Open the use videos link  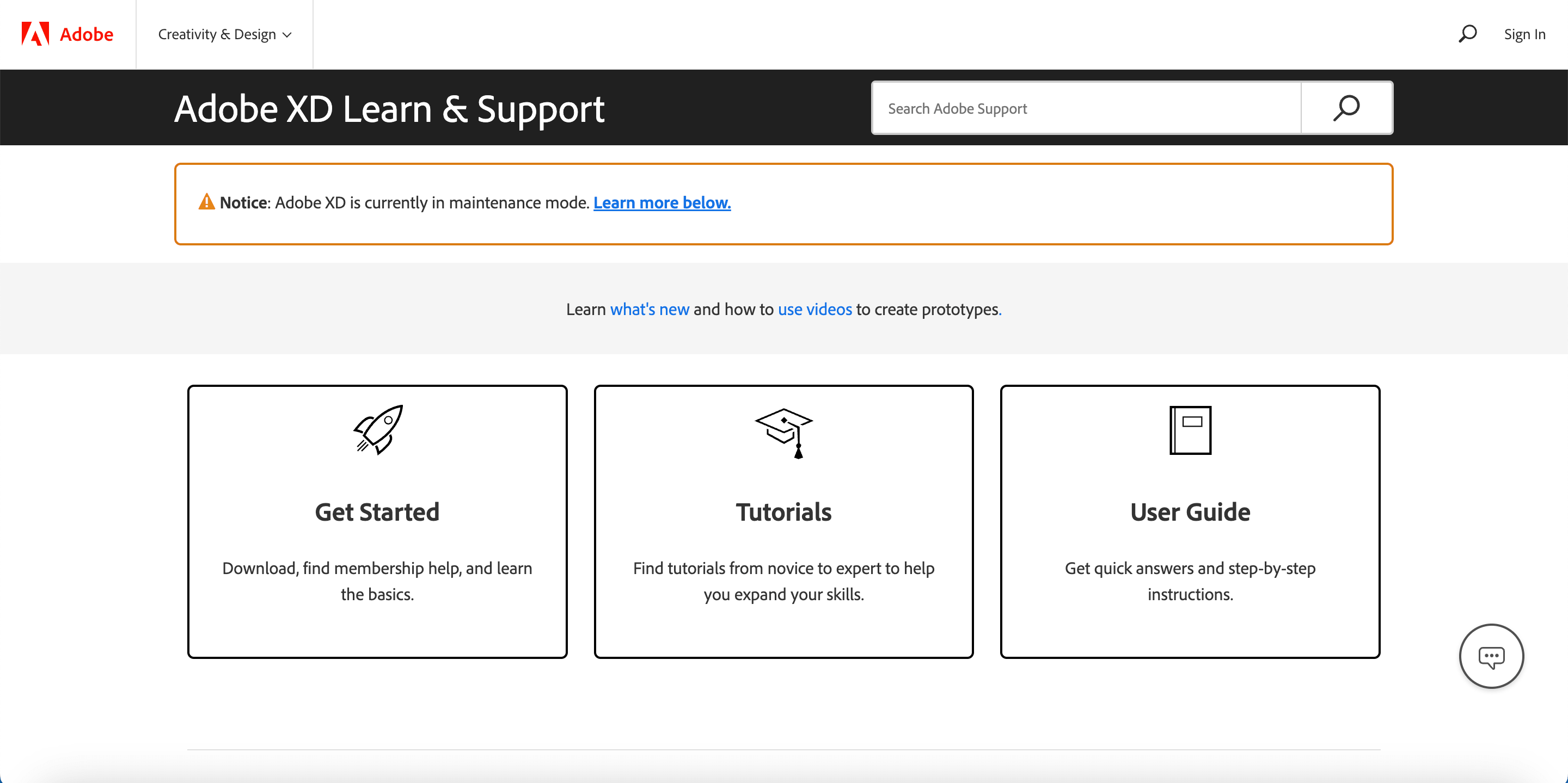tap(814, 309)
